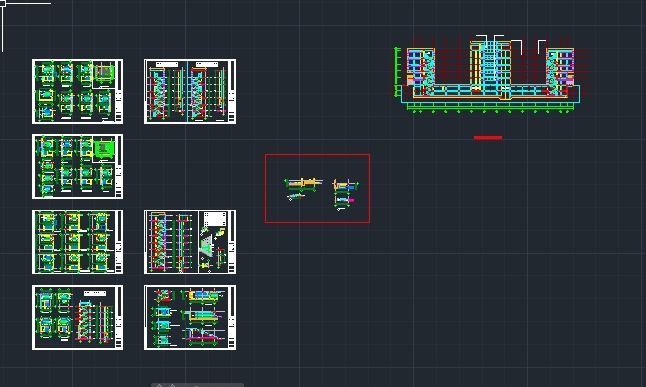
Task: Select the sheet containing the gray inset plan
Action: [77, 91]
